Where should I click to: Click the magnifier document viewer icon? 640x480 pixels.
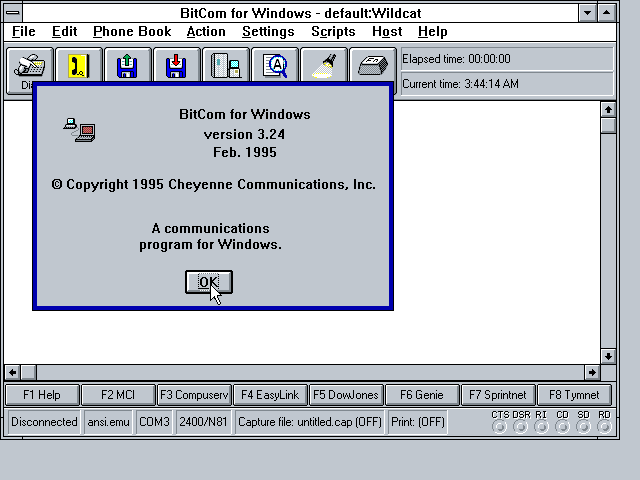click(x=275, y=65)
